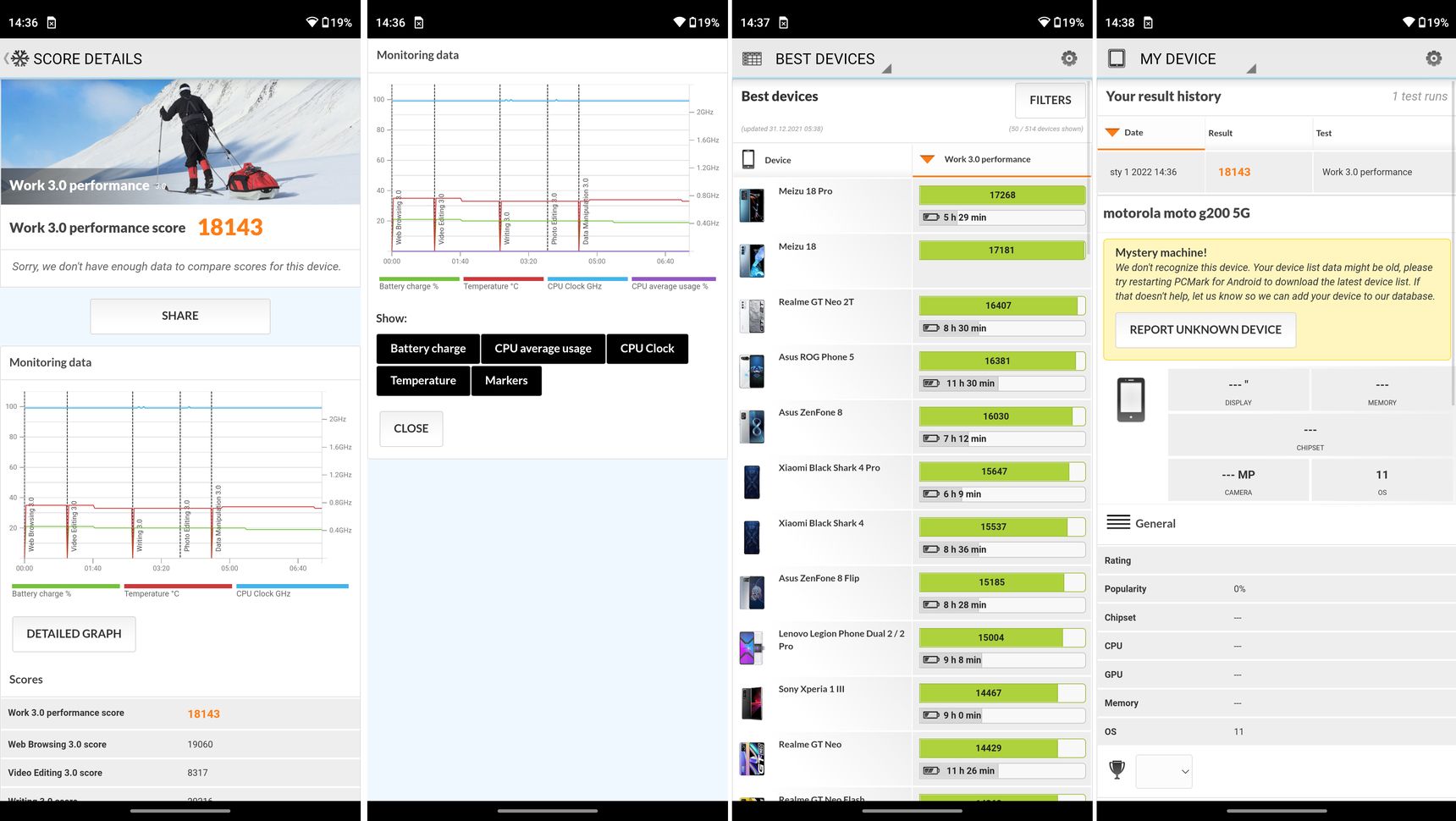Viewport: 1456px width, 821px height.
Task: Select Asus ZenFone 8 Flip row
Action: coord(913,593)
